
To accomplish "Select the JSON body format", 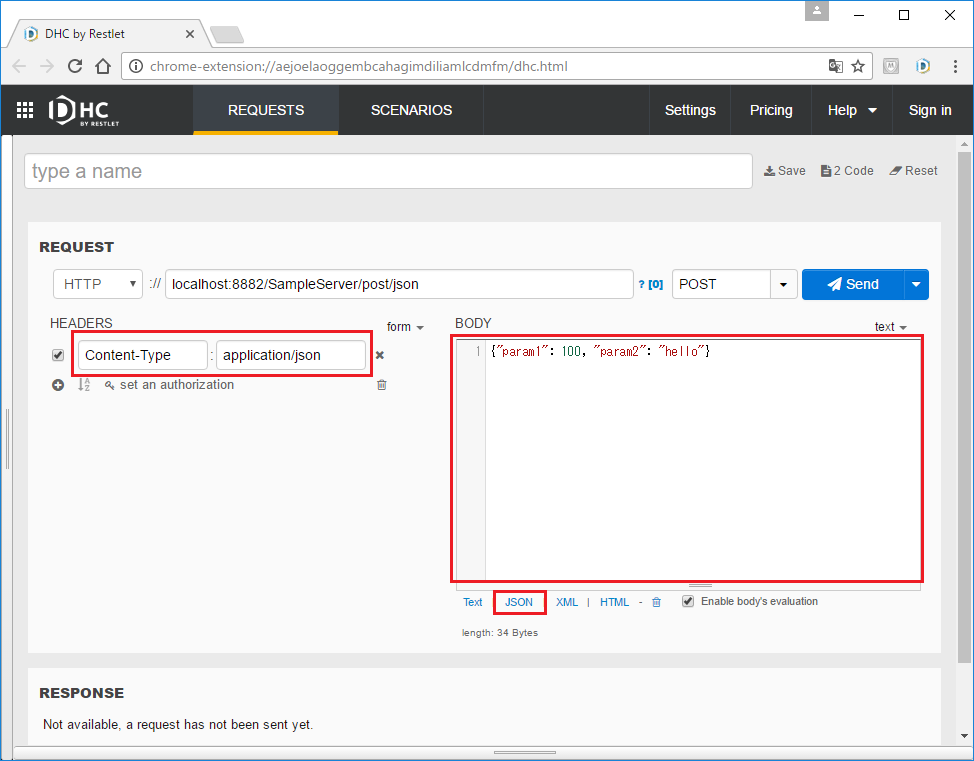I will click(x=519, y=602).
